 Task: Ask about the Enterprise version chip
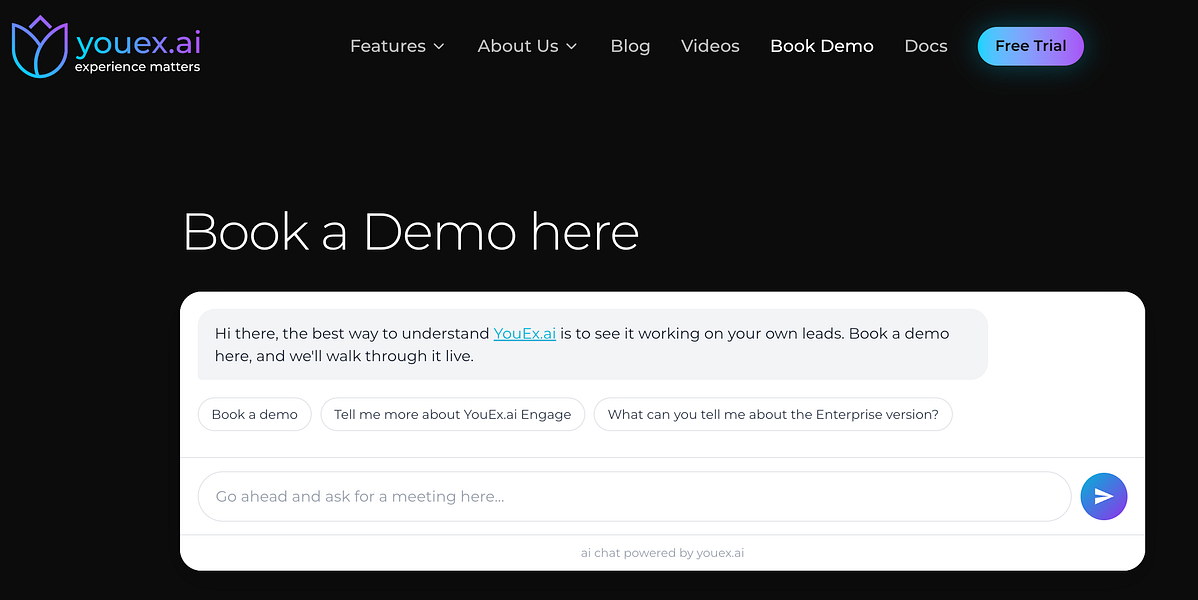772,414
